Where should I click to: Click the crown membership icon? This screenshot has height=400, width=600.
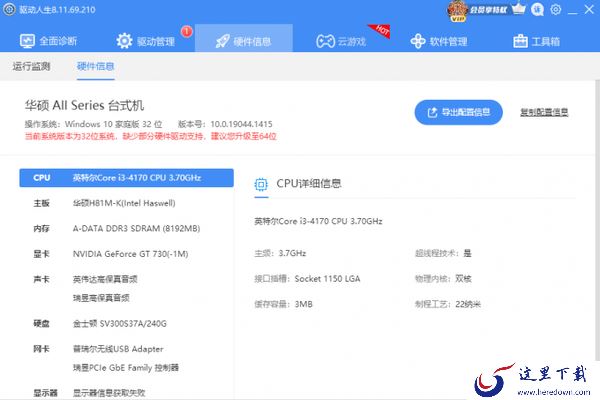click(x=518, y=9)
